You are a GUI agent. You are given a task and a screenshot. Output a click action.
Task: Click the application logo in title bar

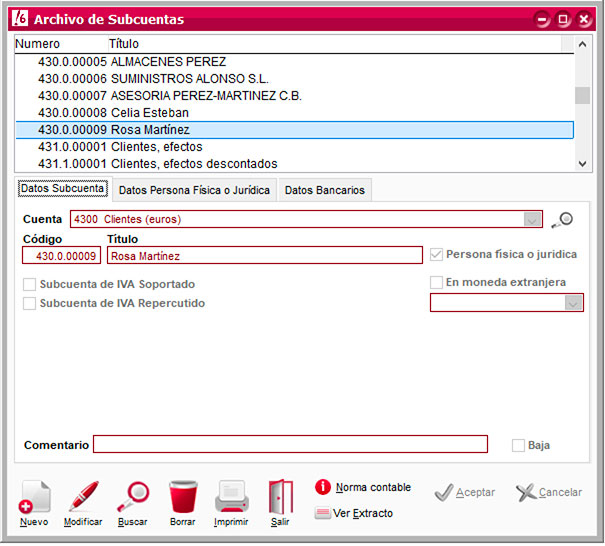[20, 18]
